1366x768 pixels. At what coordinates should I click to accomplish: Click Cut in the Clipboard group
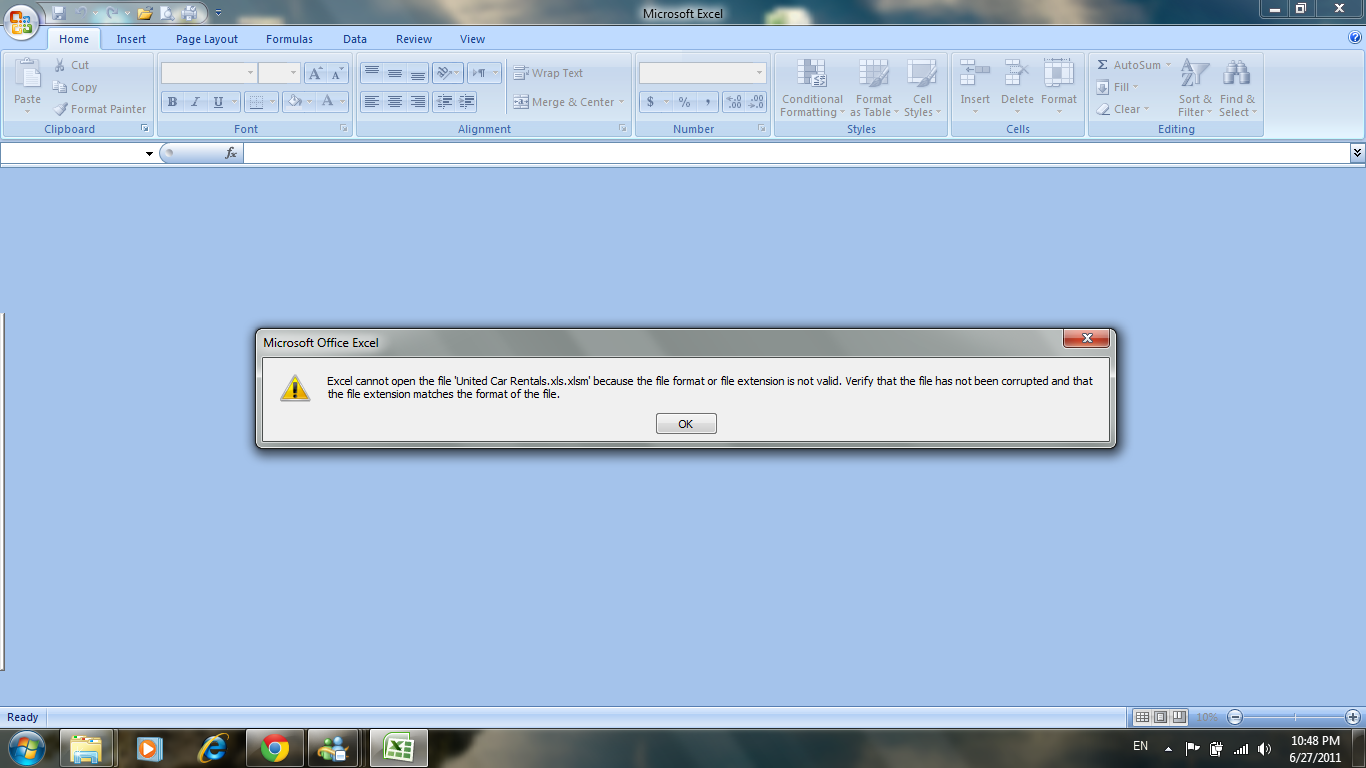tap(71, 65)
